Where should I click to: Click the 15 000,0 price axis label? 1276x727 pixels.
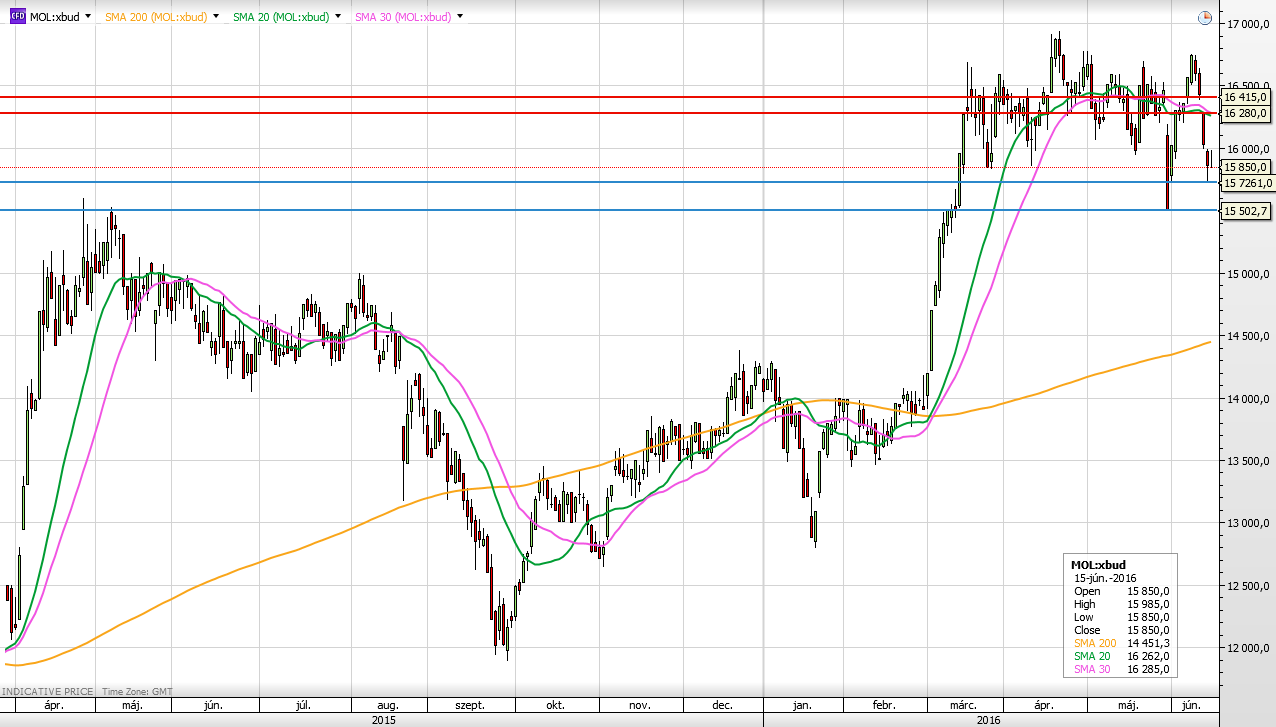1247,273
